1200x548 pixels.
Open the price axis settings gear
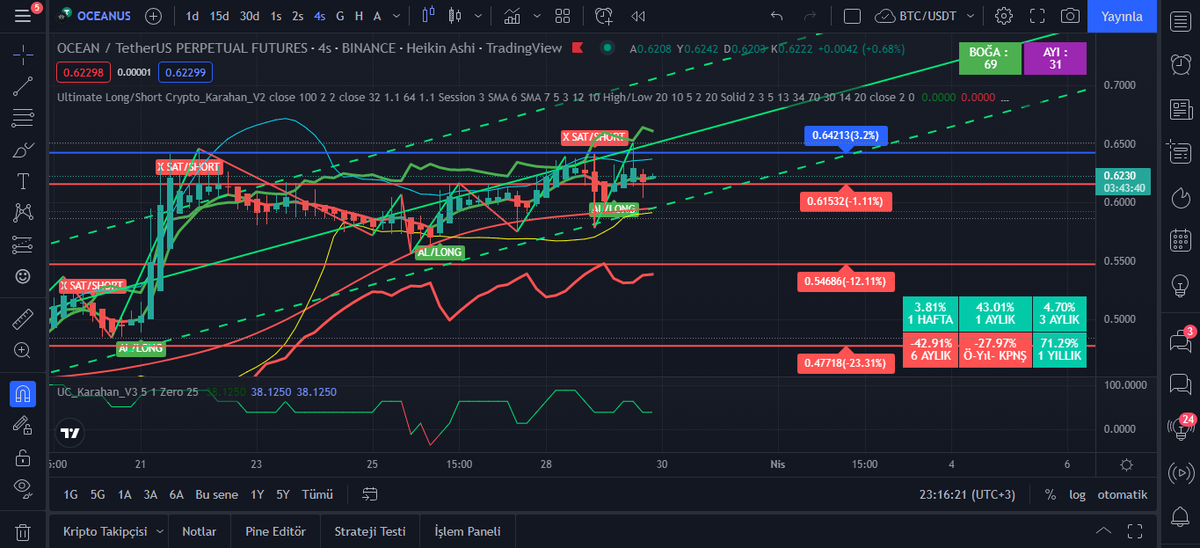(x=1126, y=465)
